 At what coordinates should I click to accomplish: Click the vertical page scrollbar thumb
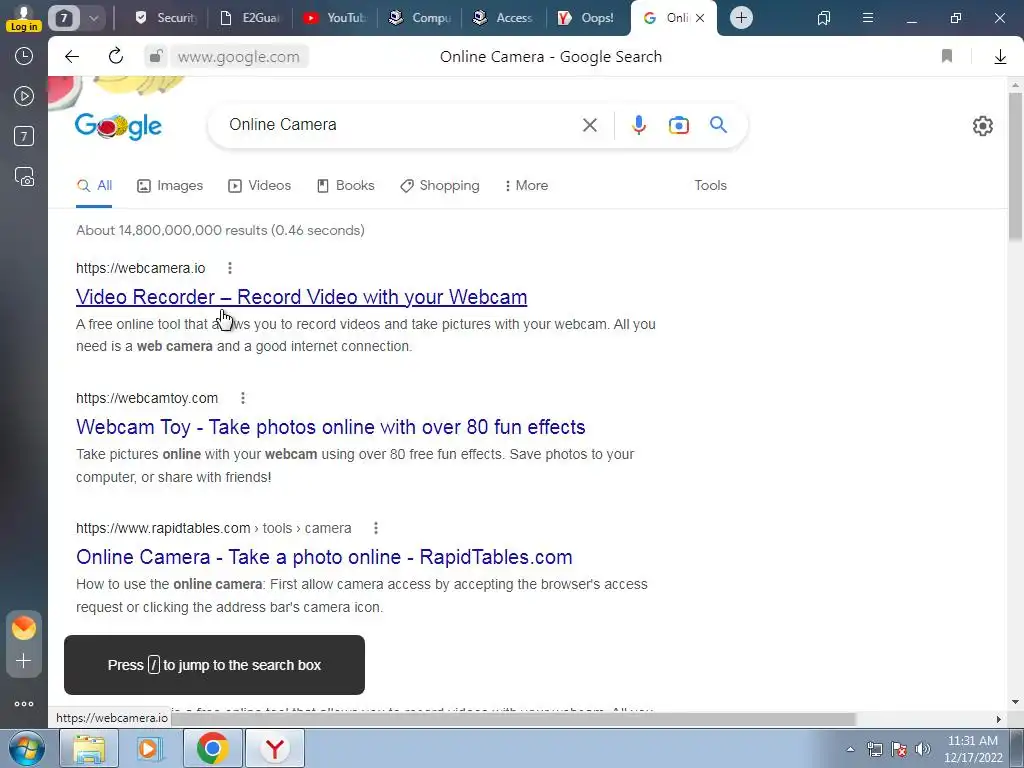coord(1015,167)
